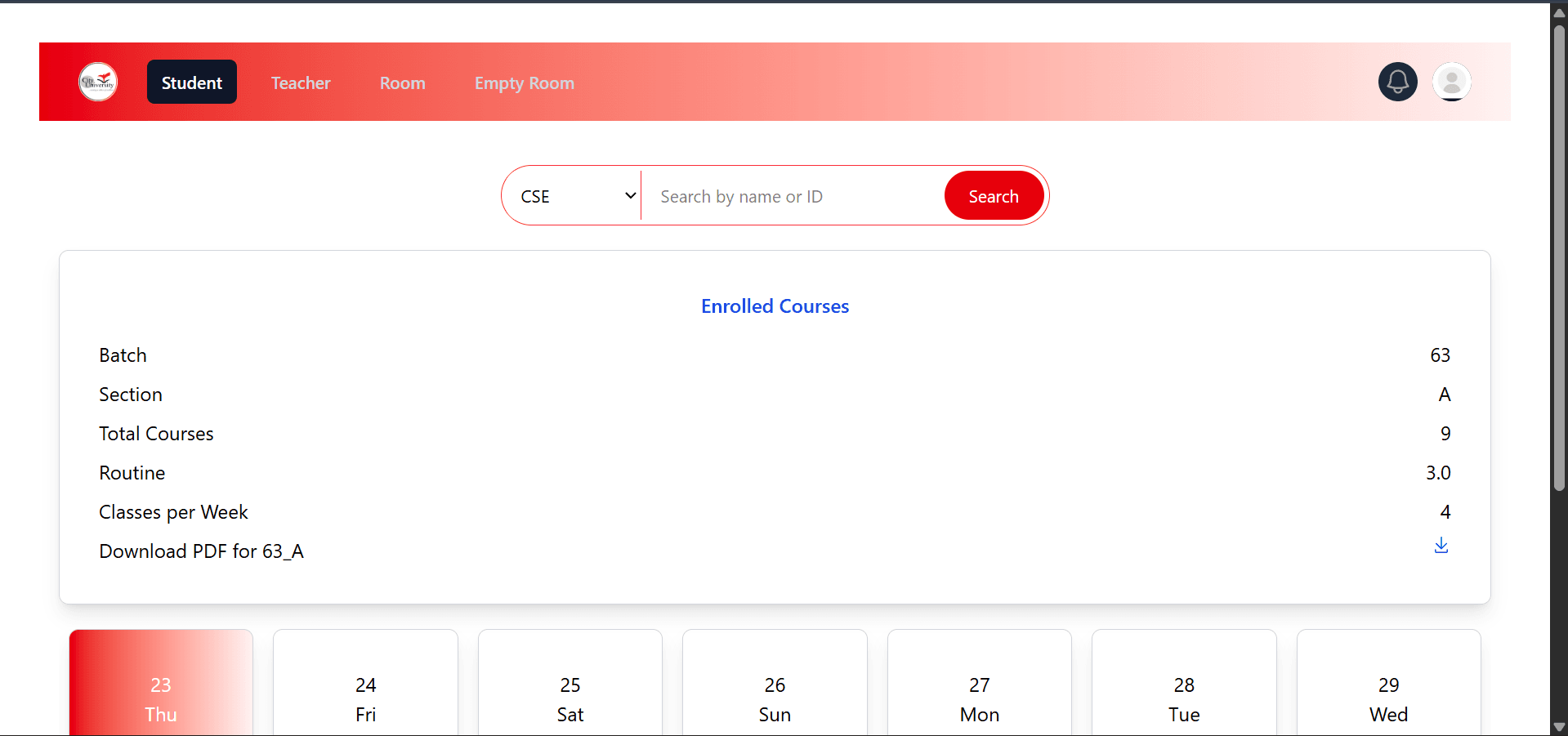Select the 23 Thu day card
Screen dimensions: 1568x736
coord(161,698)
